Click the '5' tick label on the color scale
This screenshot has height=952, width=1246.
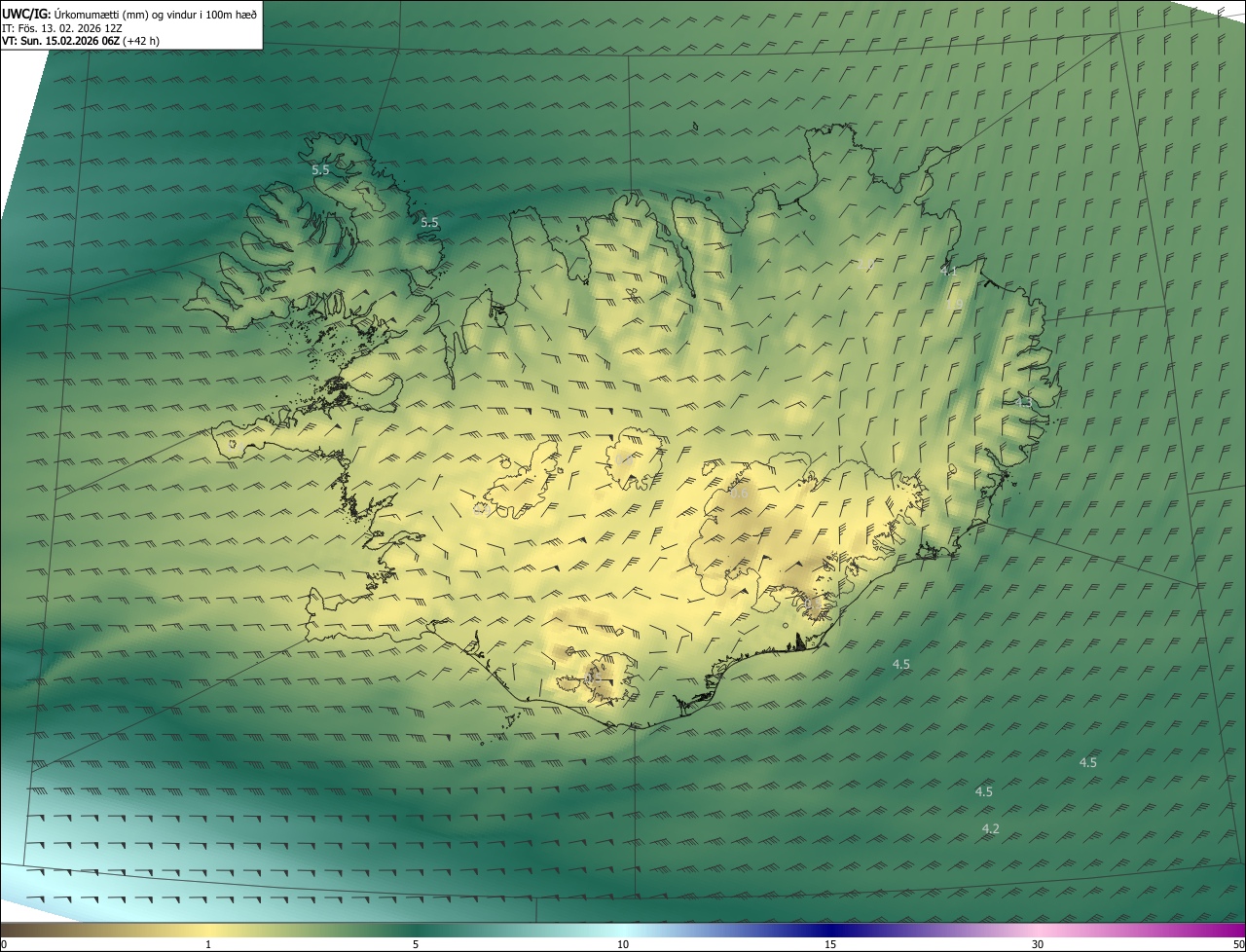(x=416, y=945)
